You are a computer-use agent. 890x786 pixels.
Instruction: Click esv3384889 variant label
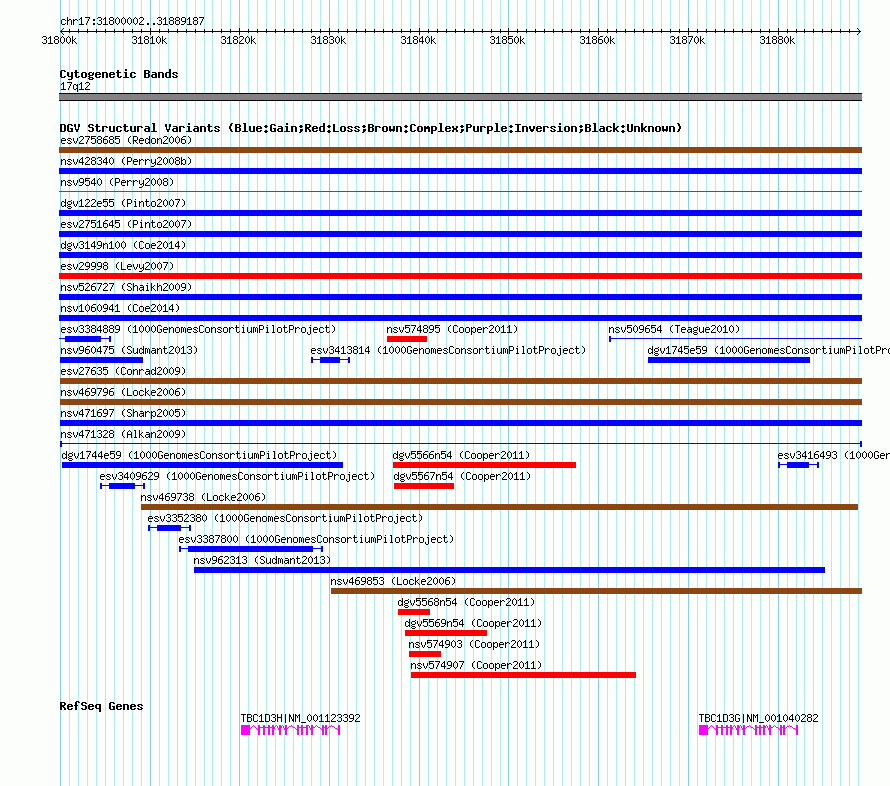tap(198, 329)
